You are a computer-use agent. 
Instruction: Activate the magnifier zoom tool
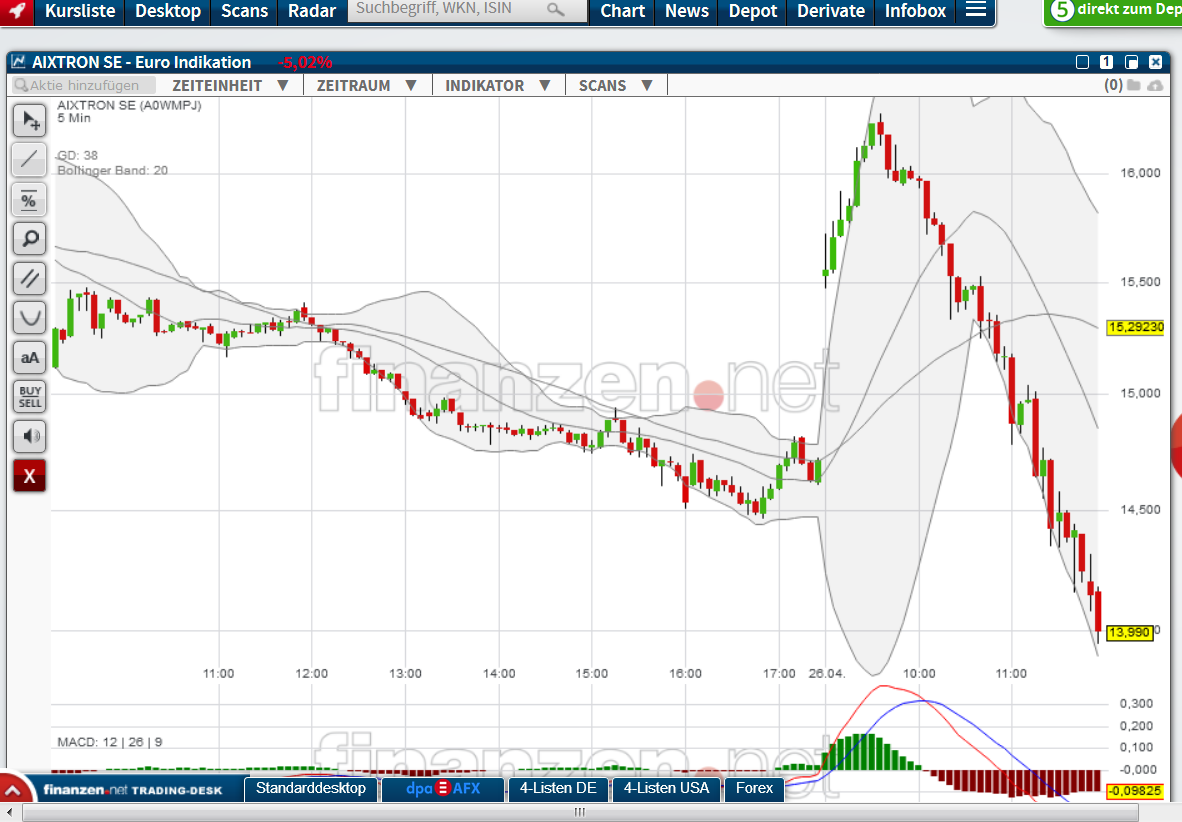pyautogui.click(x=29, y=239)
